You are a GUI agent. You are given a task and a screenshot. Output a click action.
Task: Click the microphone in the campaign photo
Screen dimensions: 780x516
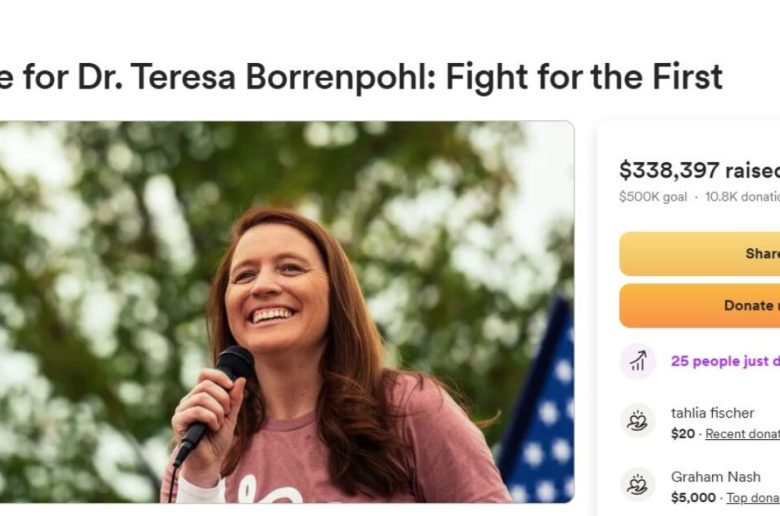click(x=218, y=392)
